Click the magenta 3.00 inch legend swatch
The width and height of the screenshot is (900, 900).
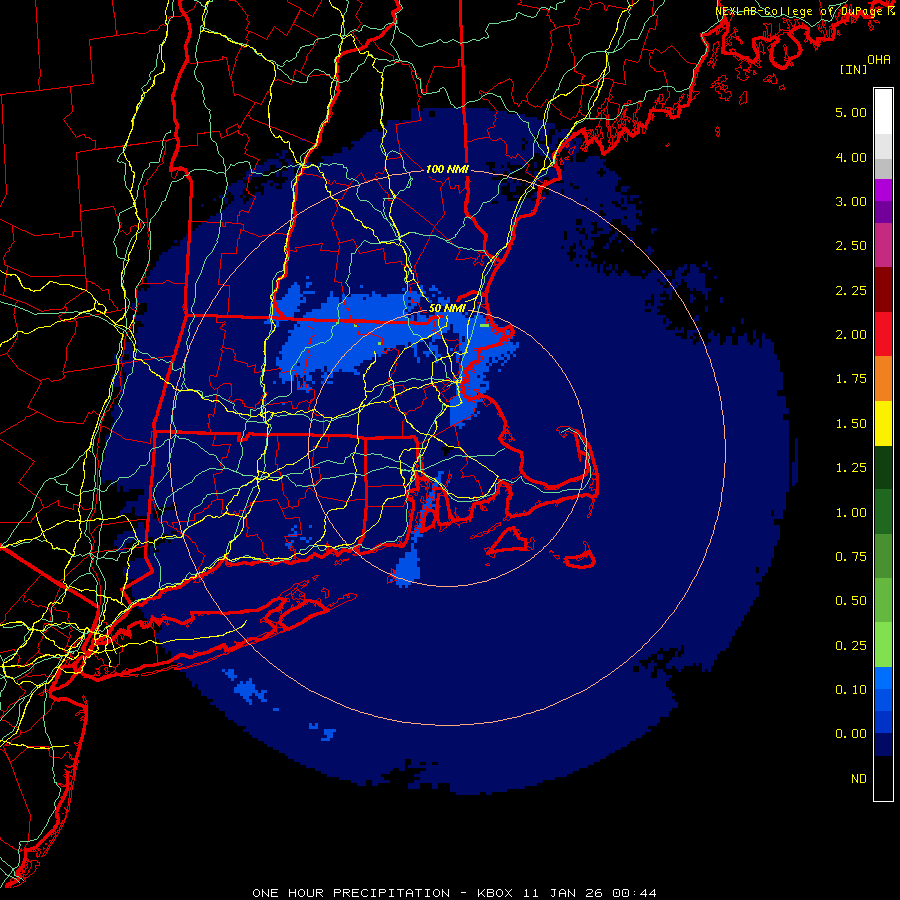[x=883, y=190]
